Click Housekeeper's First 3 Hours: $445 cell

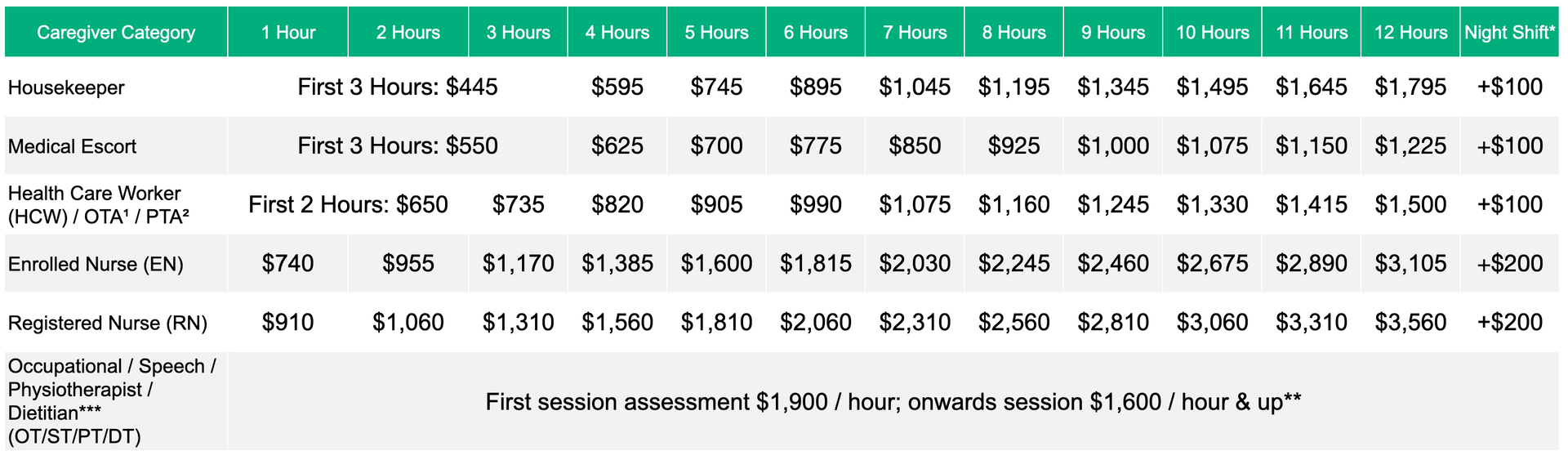pos(397,87)
